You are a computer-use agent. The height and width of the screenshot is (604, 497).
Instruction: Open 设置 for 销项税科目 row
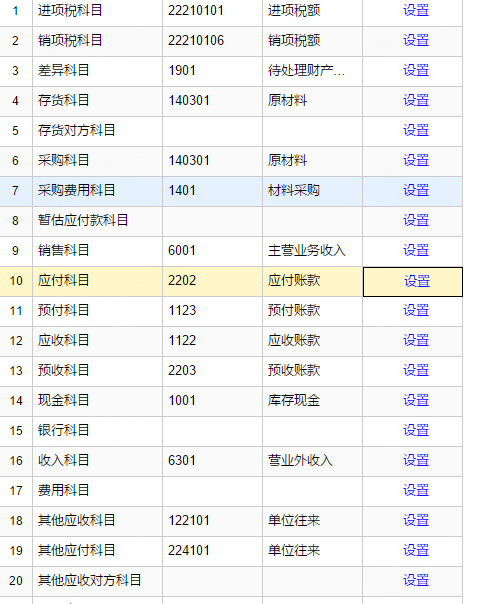coord(416,40)
